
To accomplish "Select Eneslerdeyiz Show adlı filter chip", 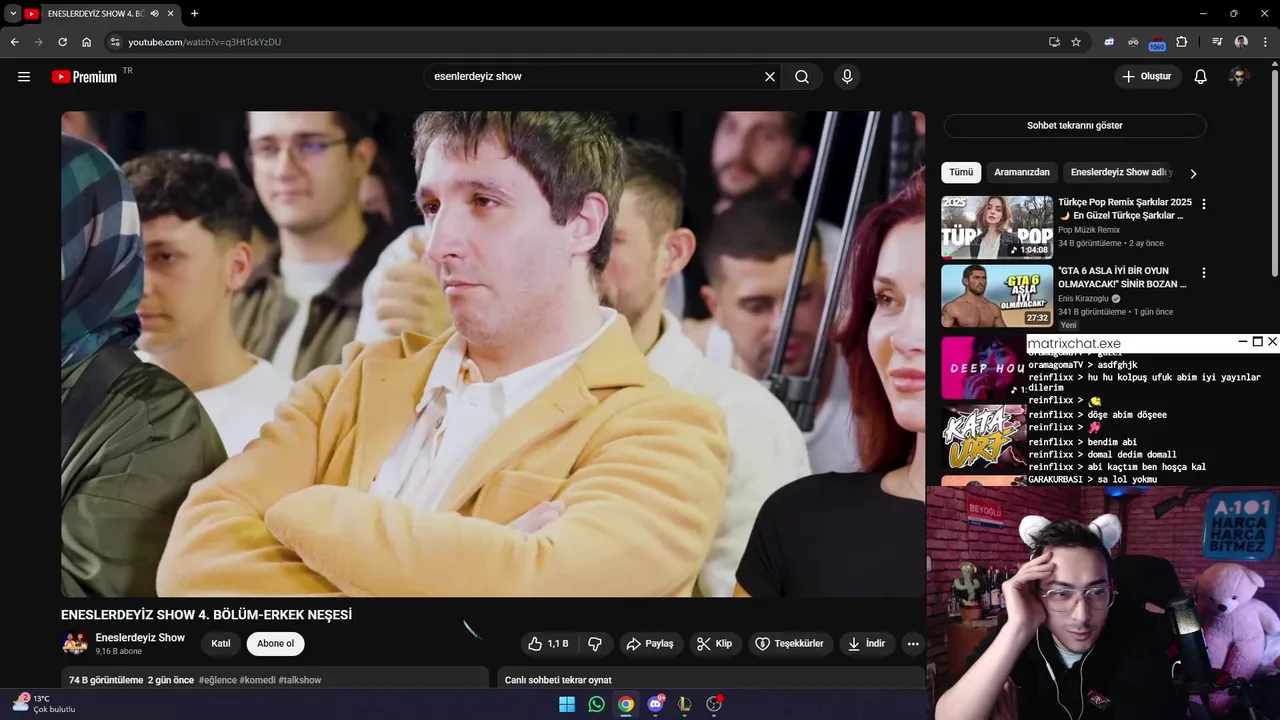I will click(x=1120, y=172).
